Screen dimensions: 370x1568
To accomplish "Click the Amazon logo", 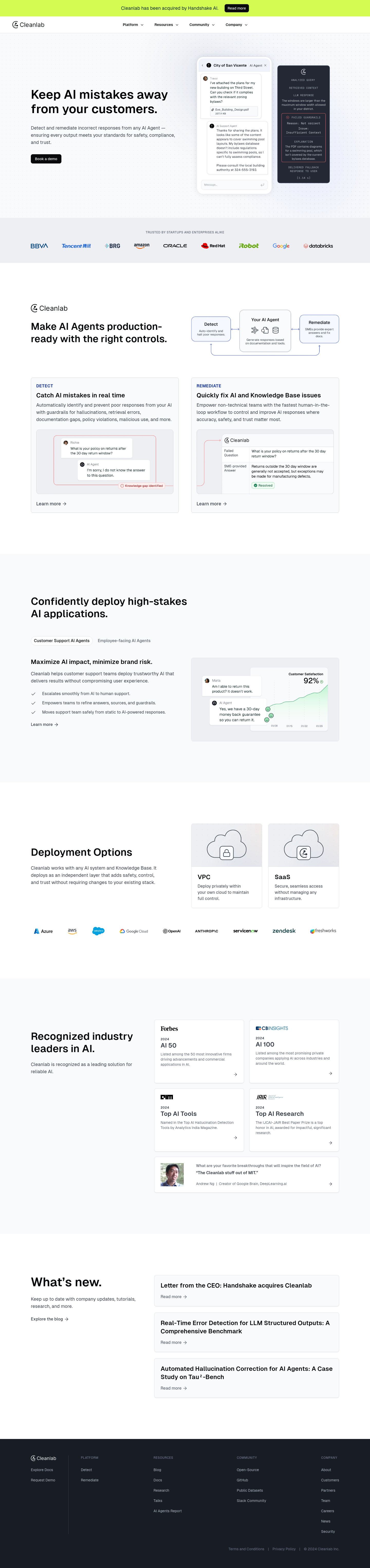I will pos(142,246).
